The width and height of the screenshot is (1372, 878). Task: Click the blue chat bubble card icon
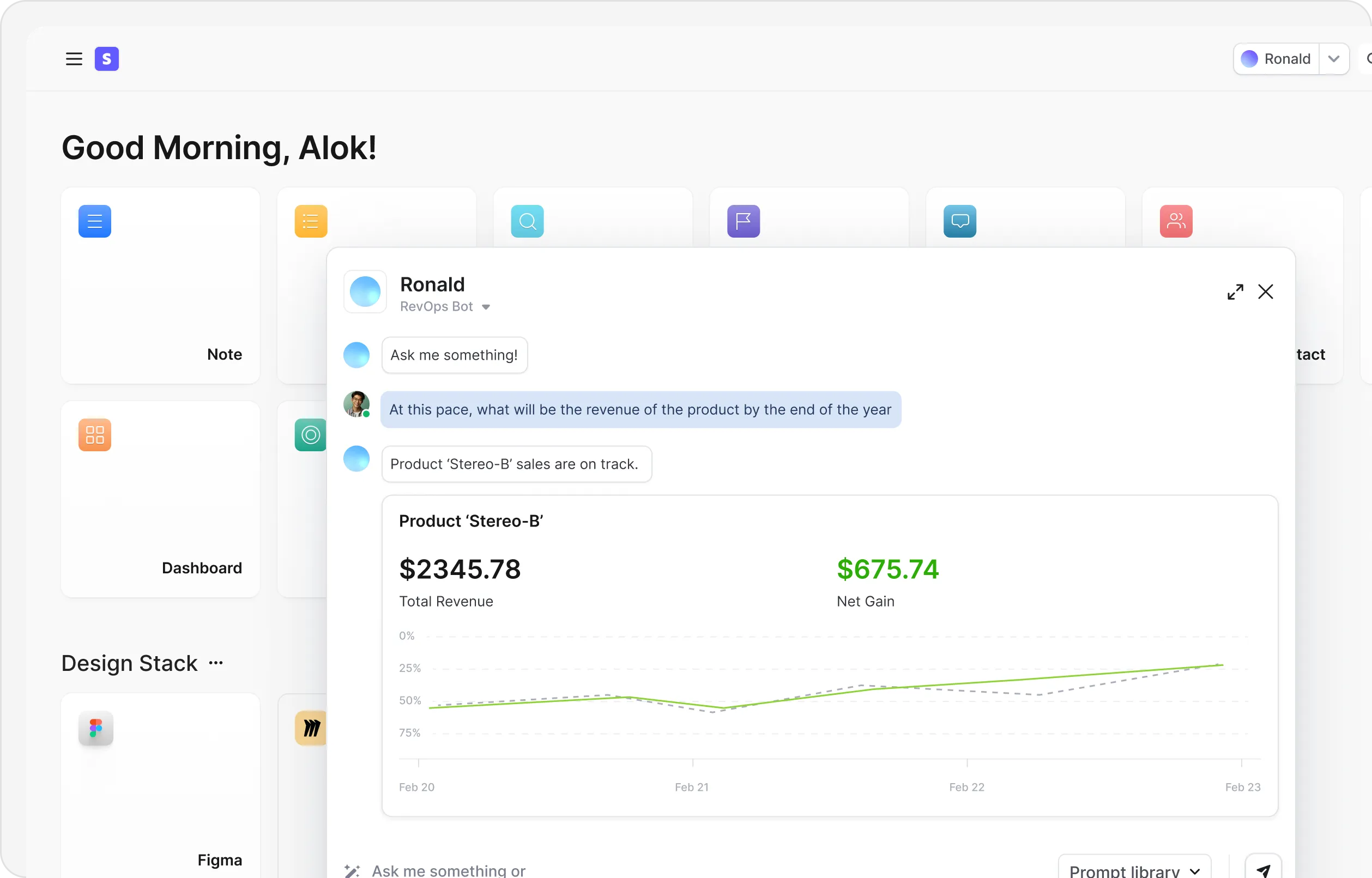pos(960,221)
